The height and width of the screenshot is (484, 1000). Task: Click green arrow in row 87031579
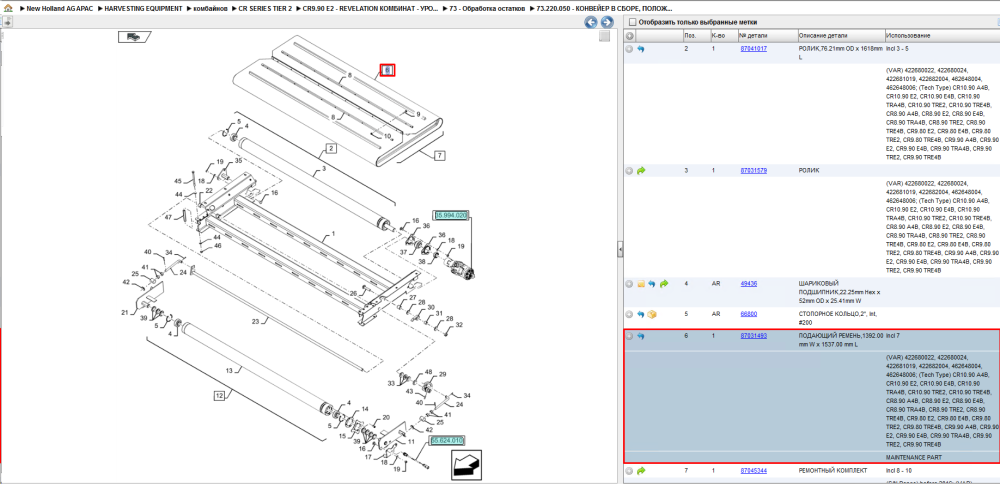pos(641,171)
